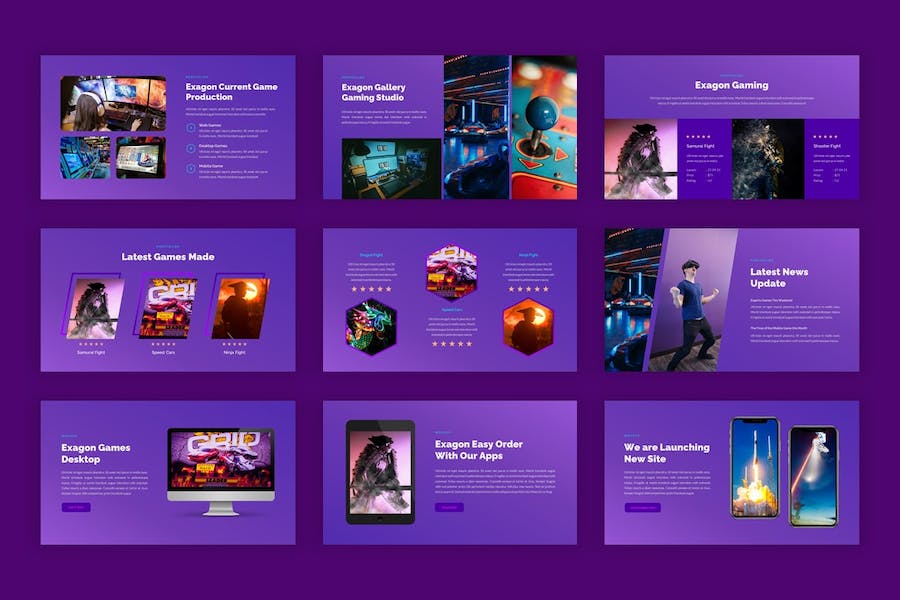Click the star rating under Dragon Fight description
The image size is (900, 600).
371,289
